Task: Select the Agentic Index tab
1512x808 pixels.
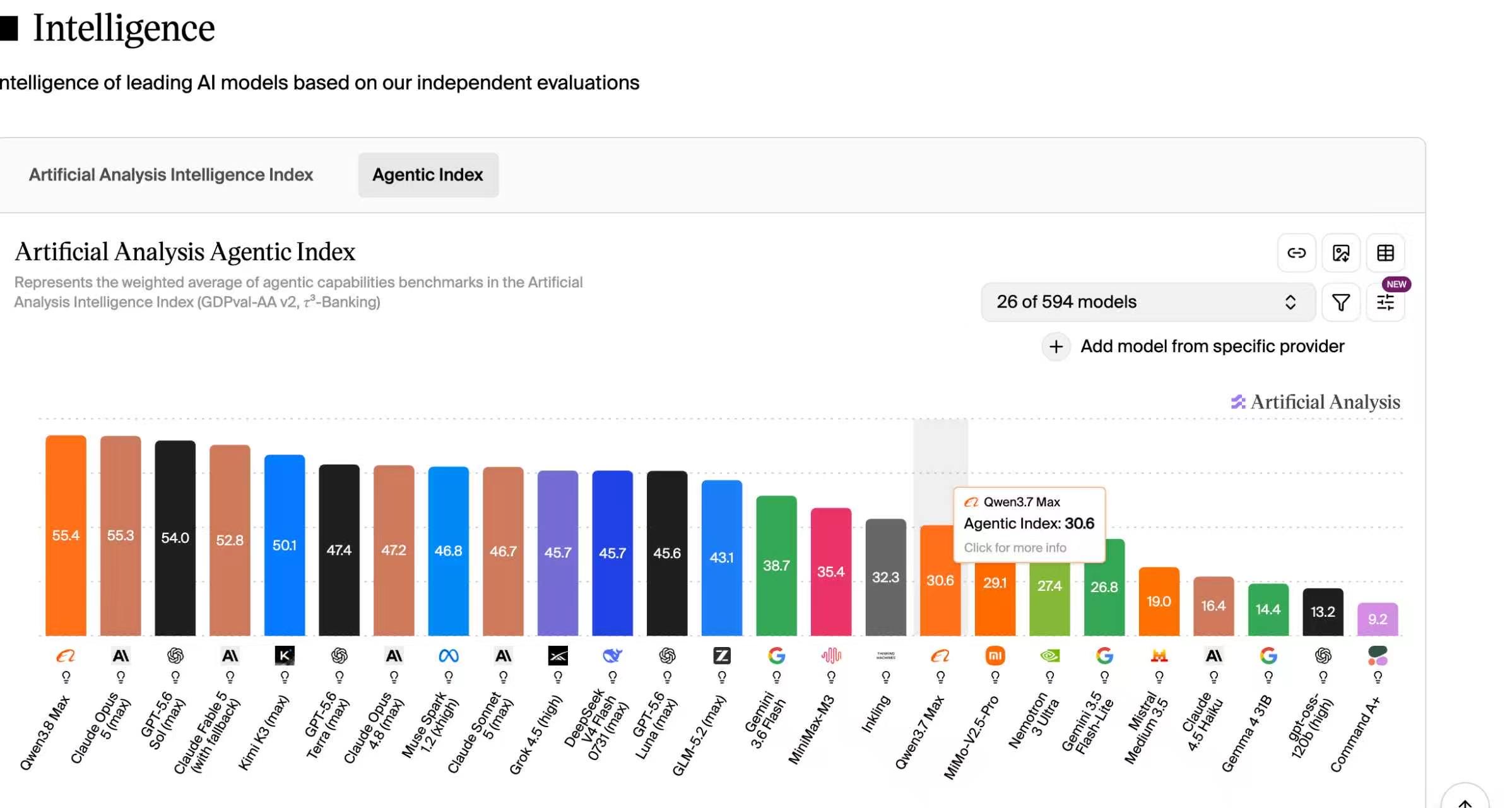Action: 428,175
